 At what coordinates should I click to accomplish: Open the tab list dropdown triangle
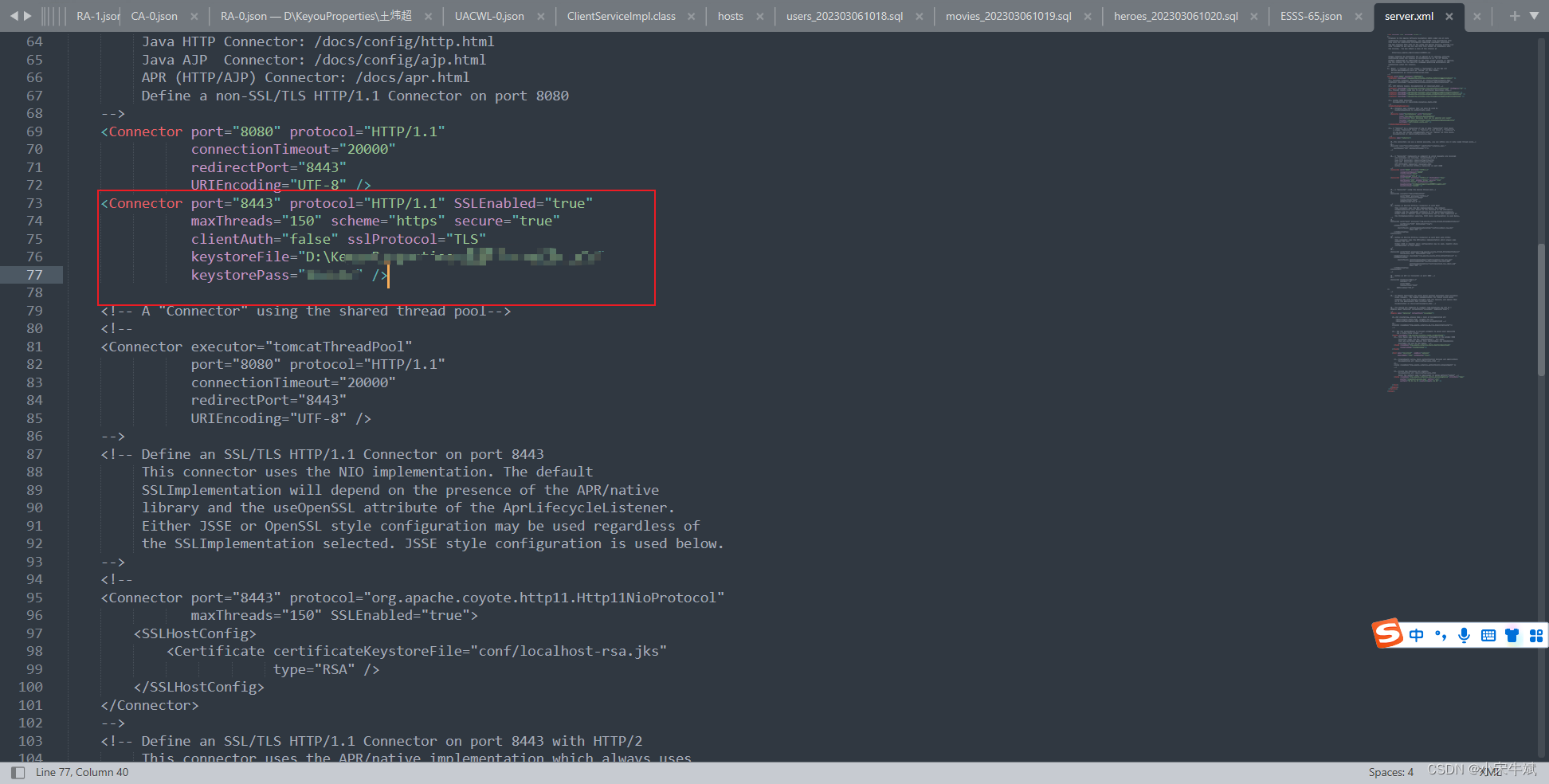[x=1535, y=16]
